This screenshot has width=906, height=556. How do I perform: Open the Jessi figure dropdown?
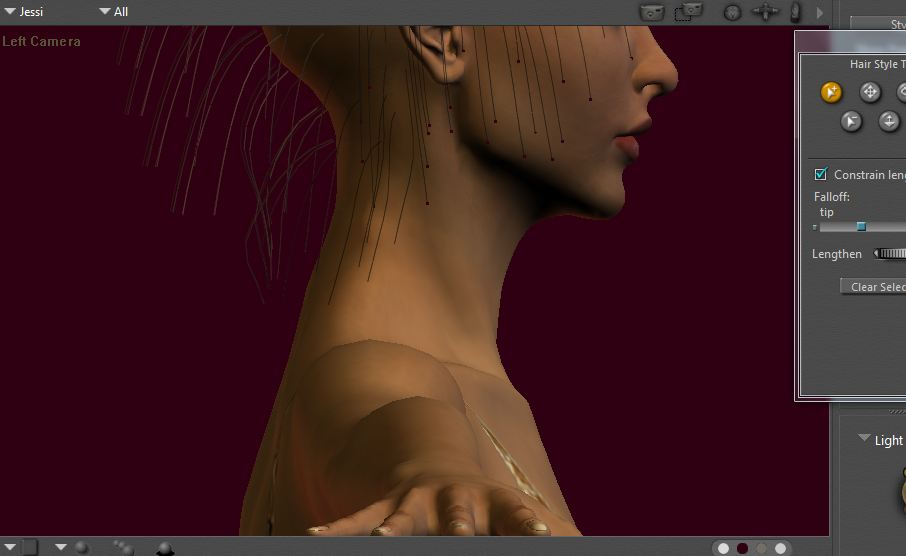point(10,12)
